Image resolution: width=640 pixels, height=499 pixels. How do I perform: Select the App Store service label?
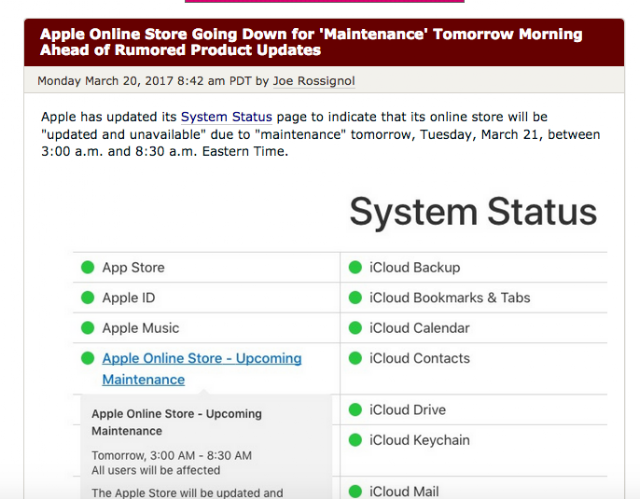133,268
